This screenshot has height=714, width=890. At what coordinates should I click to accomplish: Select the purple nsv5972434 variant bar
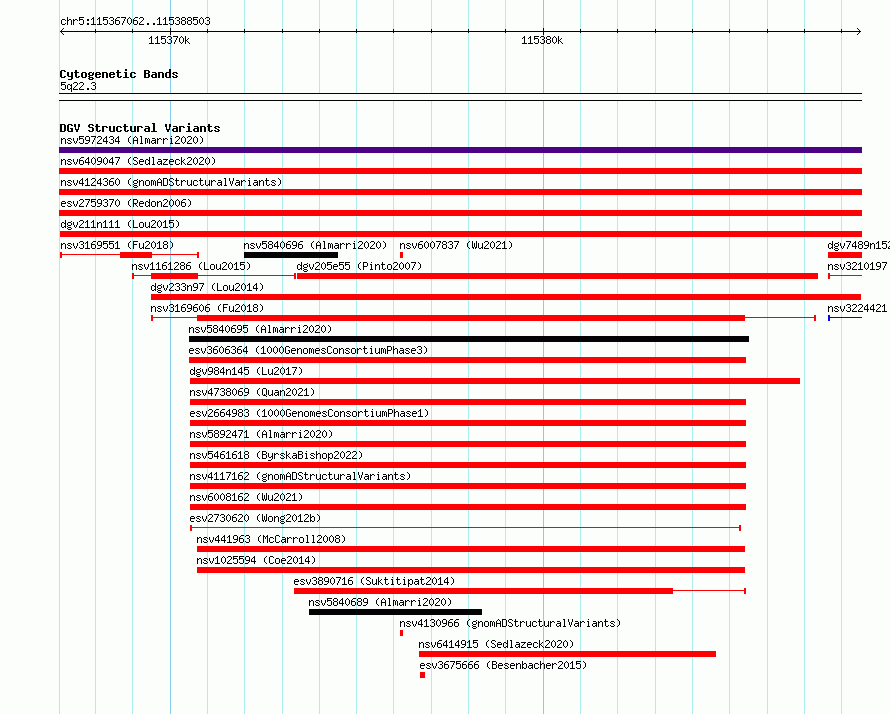click(460, 150)
